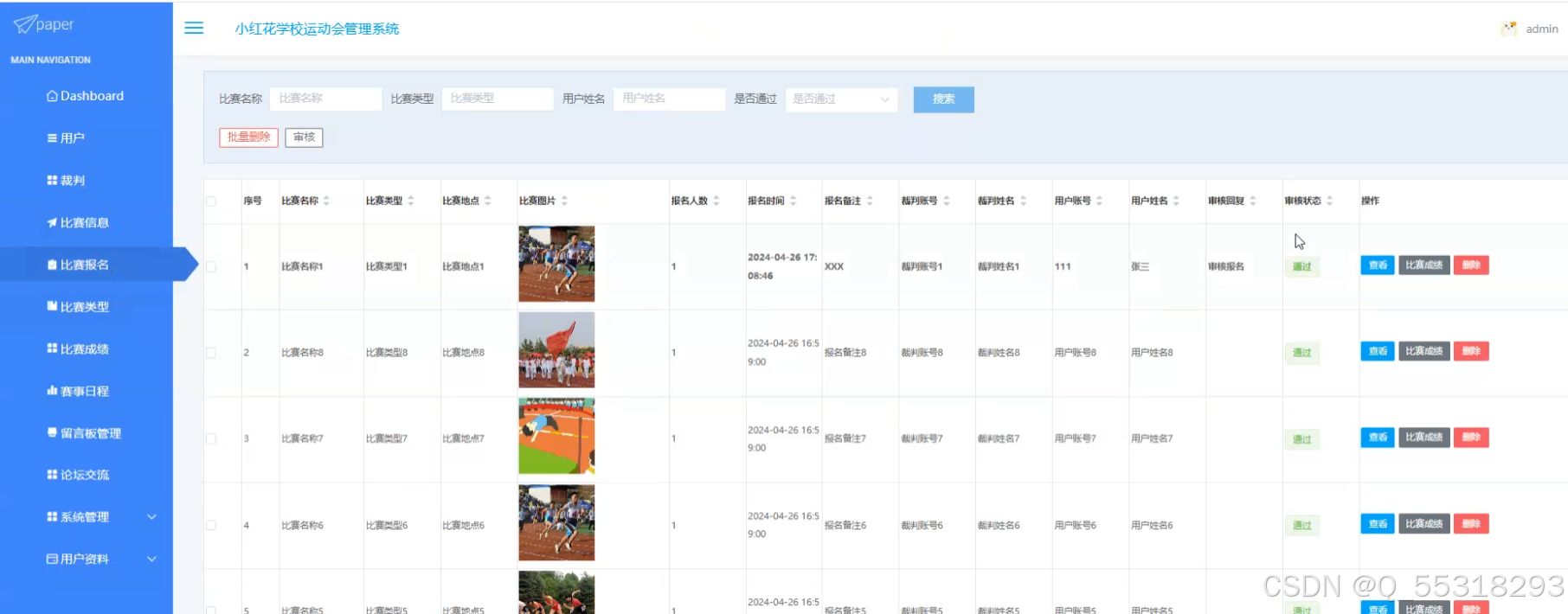Sort by 报名时间 column arrows
1568x614 pixels.
(793, 201)
